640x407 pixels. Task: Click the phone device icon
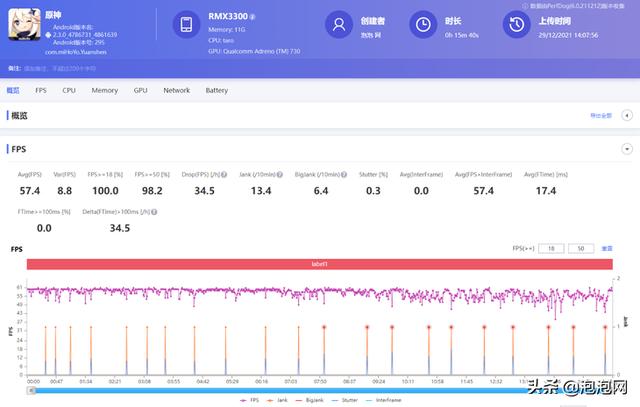coord(186,24)
